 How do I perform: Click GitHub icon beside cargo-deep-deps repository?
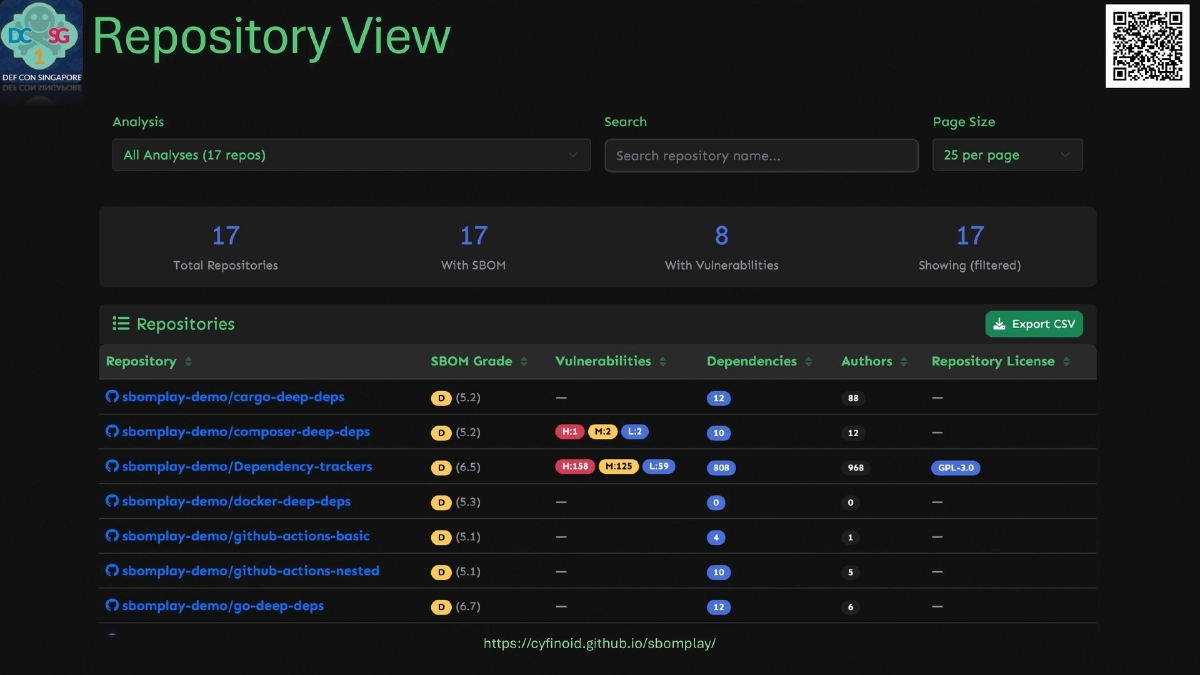[x=112, y=397]
